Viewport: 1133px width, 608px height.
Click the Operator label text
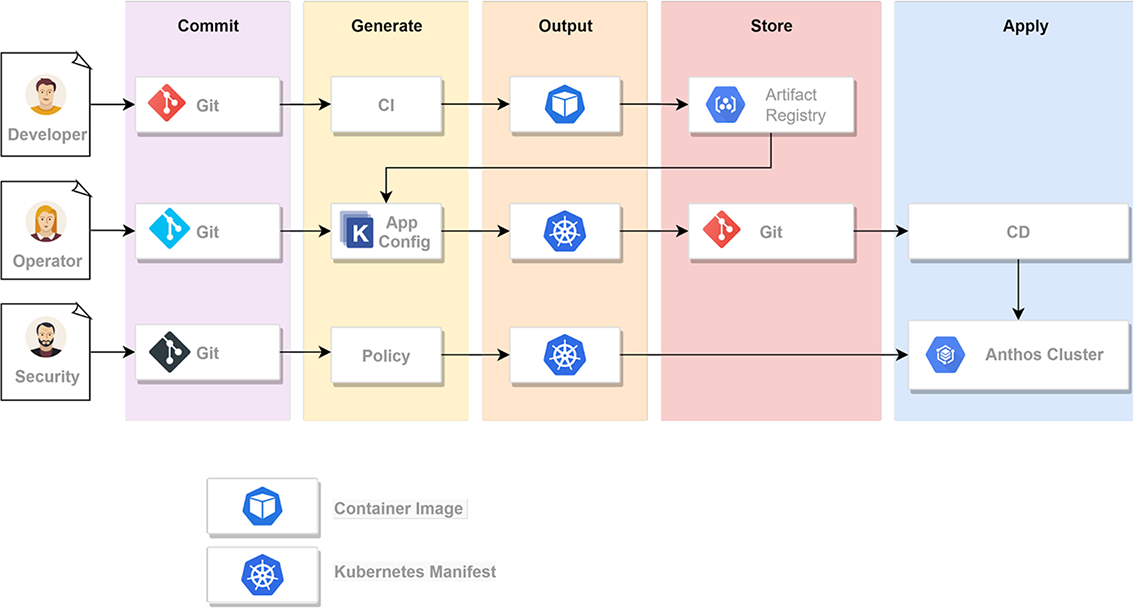click(x=47, y=261)
